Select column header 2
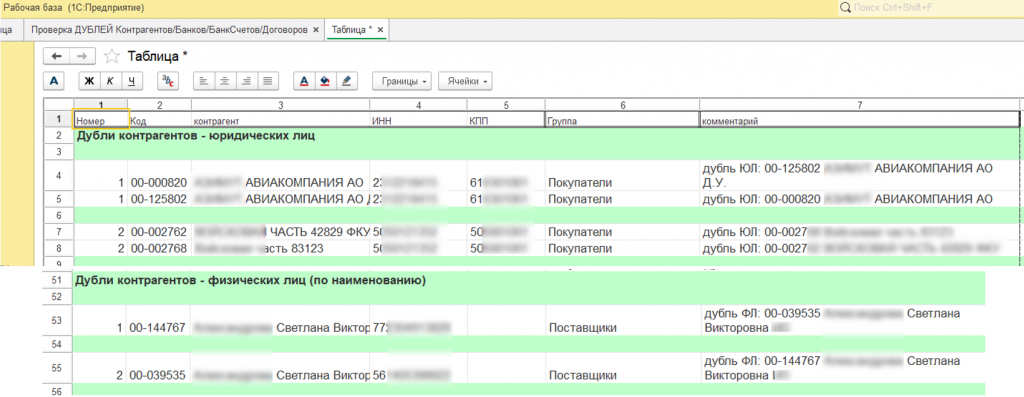 (159, 104)
